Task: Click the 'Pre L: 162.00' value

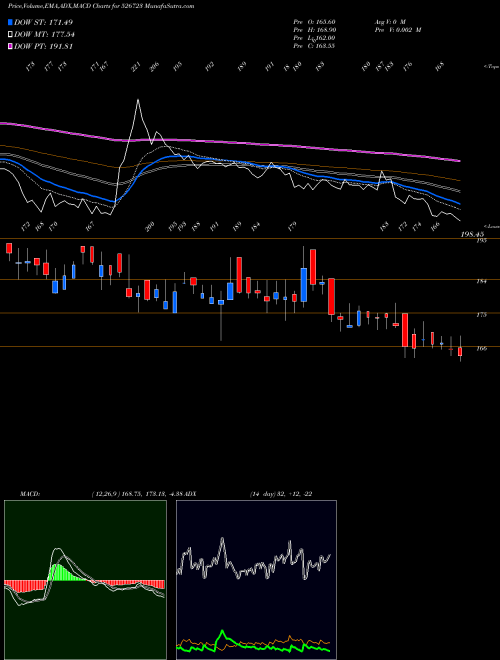Action: point(314,38)
